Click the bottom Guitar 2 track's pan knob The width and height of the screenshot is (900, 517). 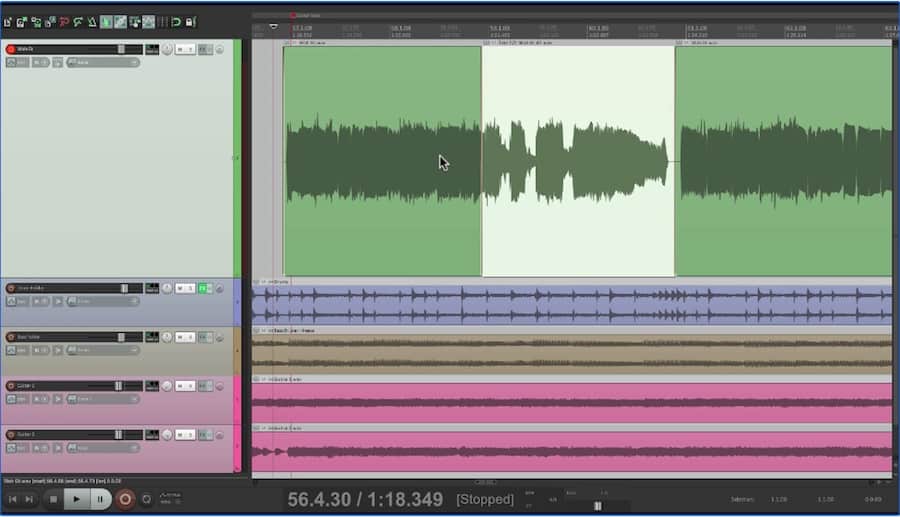click(x=167, y=434)
